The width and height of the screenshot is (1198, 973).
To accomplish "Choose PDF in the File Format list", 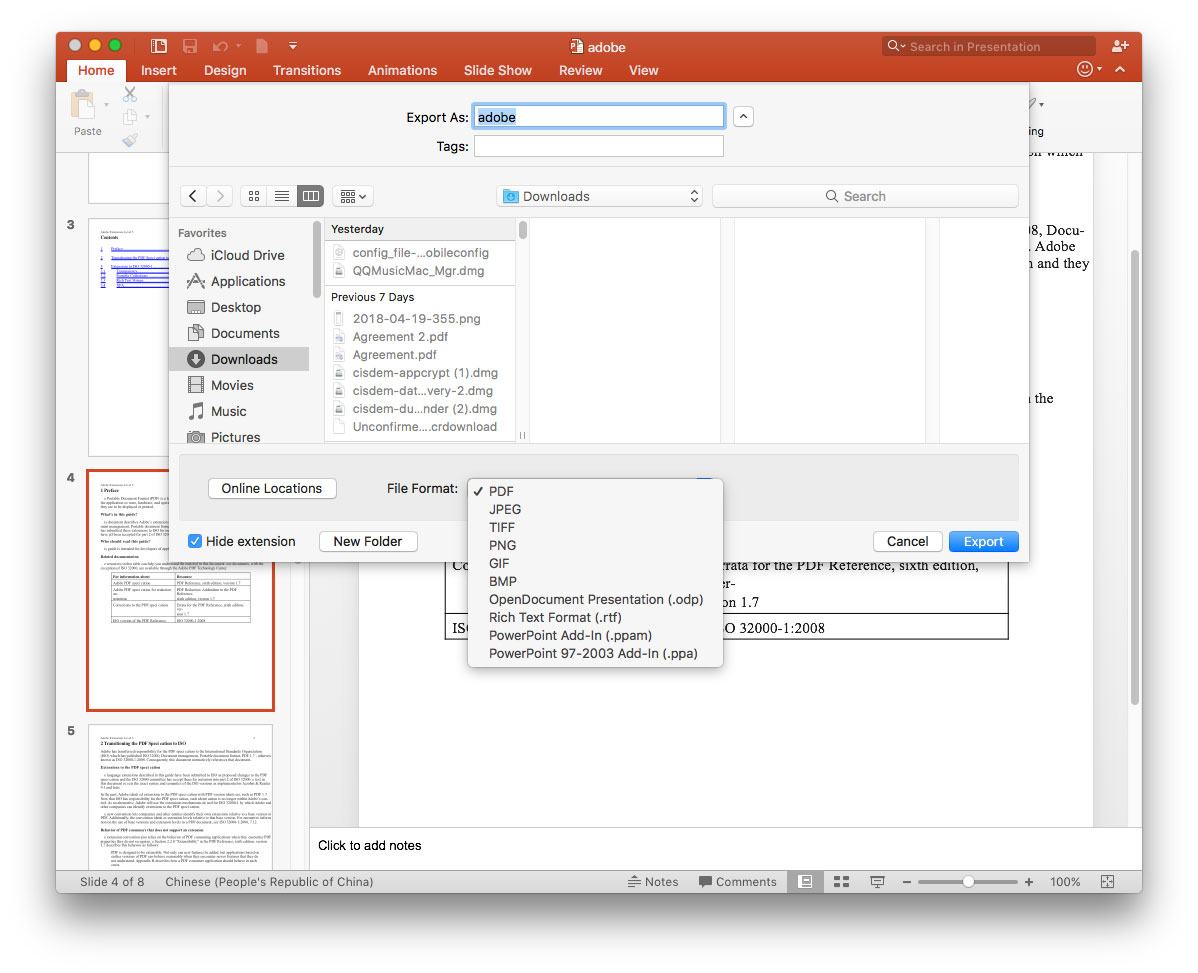I will coord(595,491).
